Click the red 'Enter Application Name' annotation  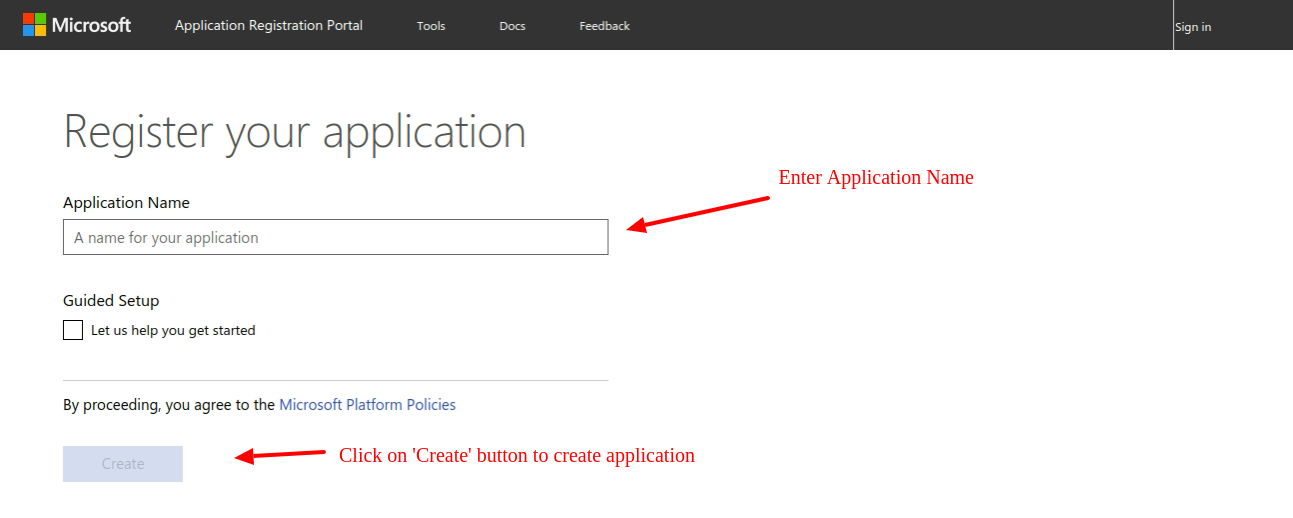[x=875, y=177]
